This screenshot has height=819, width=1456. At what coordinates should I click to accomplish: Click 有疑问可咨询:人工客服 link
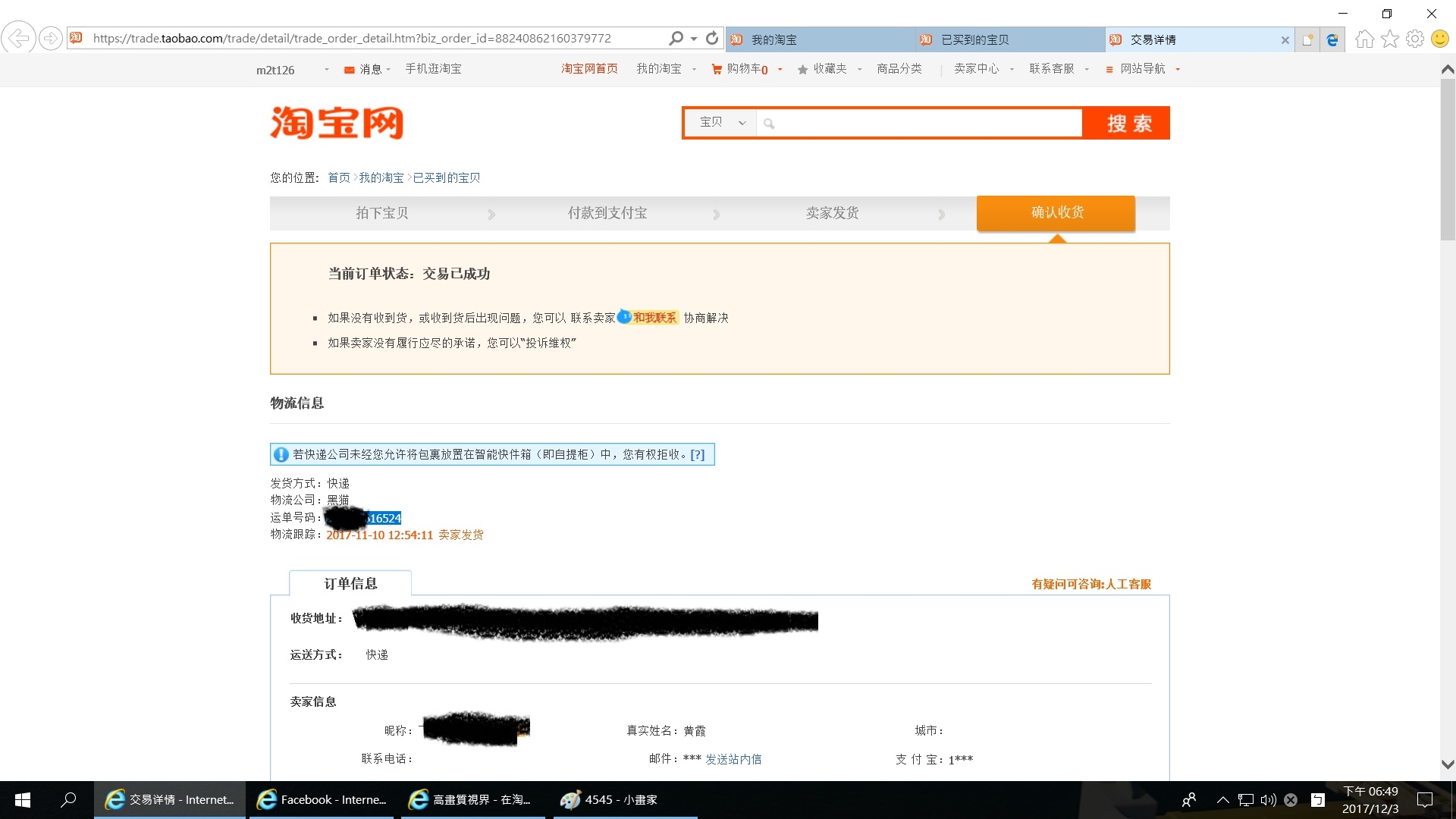(x=1090, y=584)
